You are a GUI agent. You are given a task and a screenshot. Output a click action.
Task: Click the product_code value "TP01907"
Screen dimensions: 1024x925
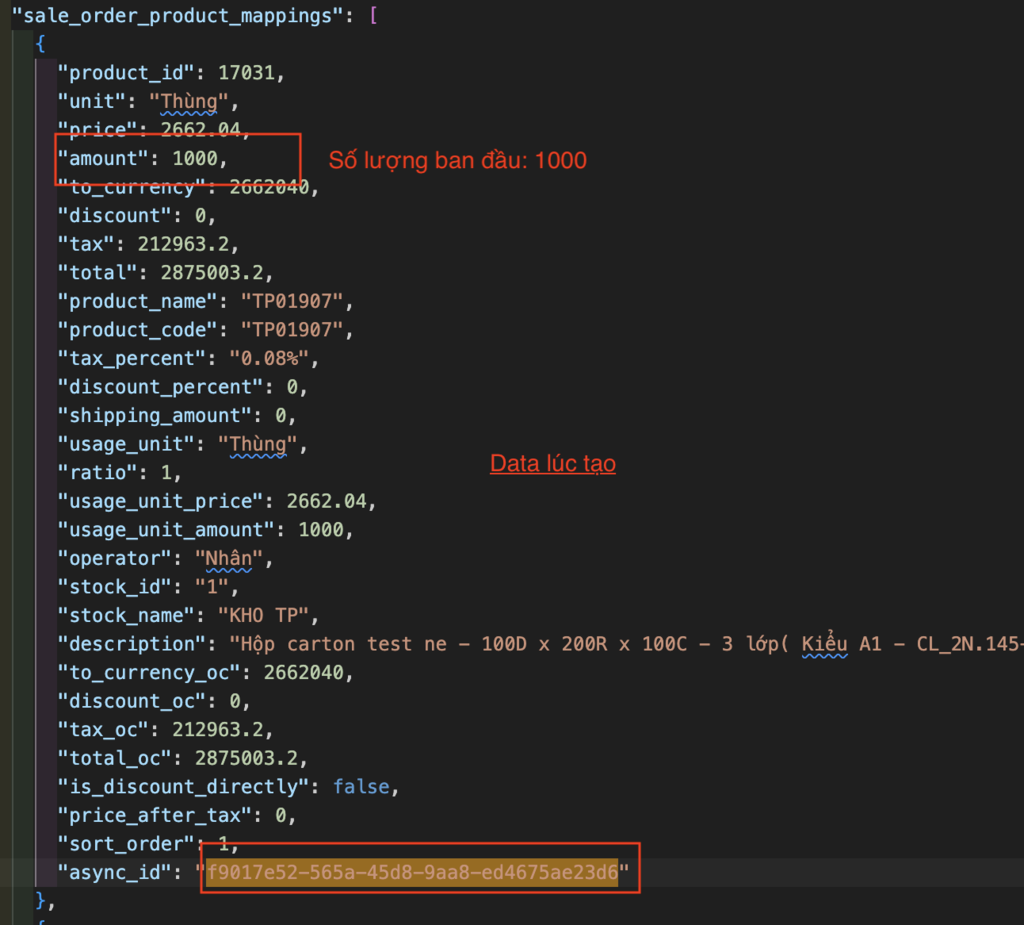[291, 330]
